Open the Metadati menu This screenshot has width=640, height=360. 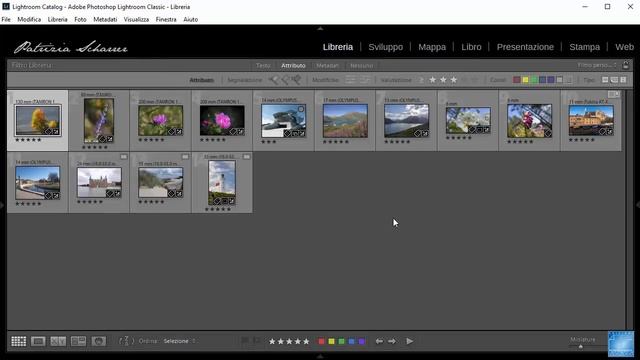click(x=105, y=19)
